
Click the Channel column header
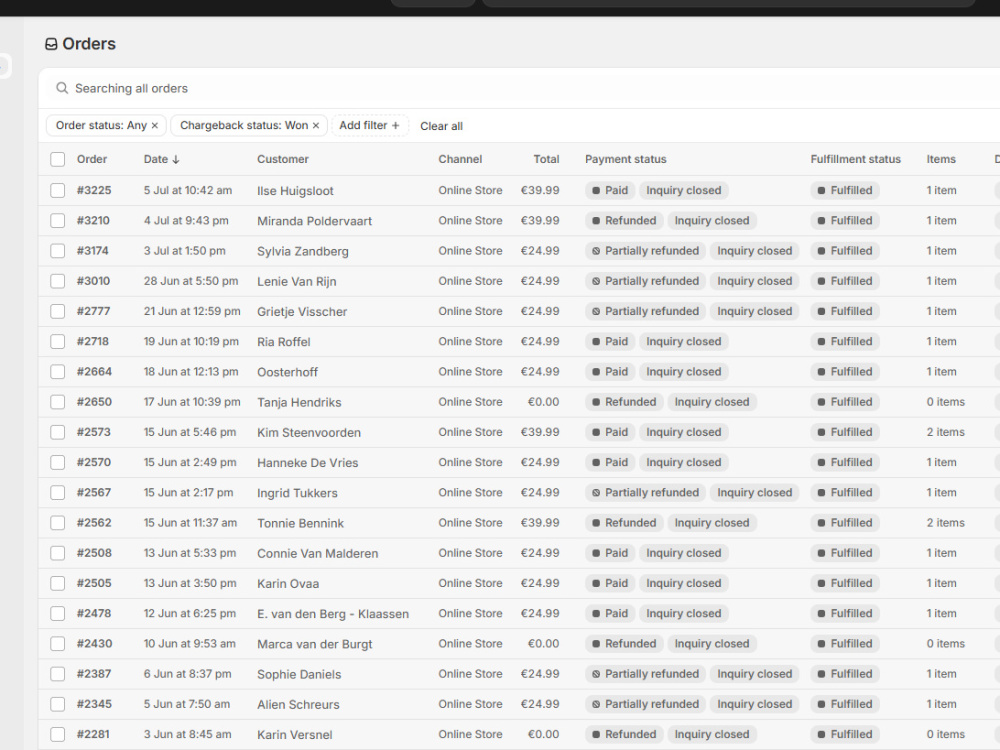pyautogui.click(x=460, y=159)
